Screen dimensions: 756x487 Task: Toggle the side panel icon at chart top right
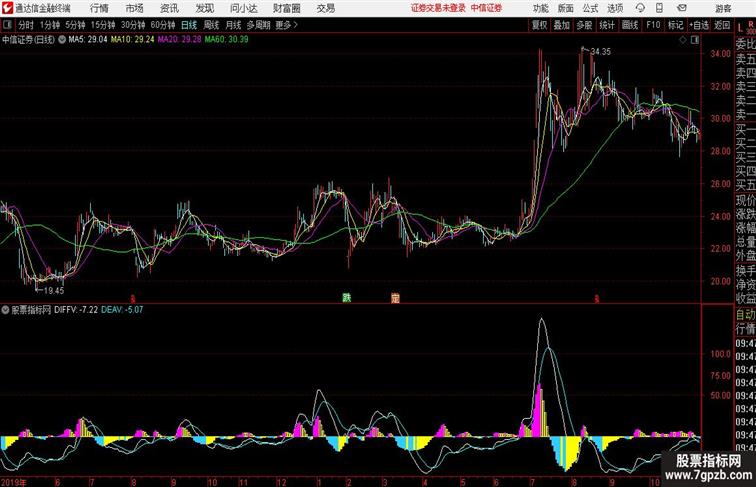(x=694, y=40)
